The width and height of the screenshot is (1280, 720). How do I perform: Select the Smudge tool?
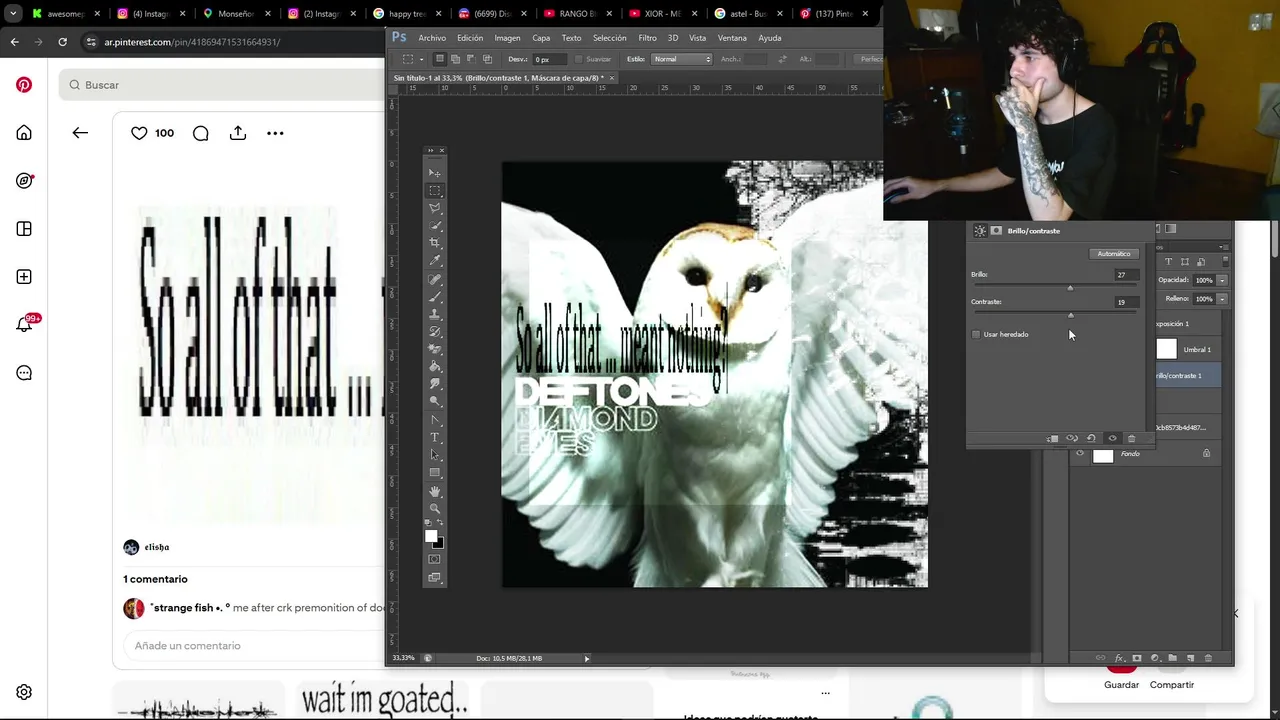click(434, 384)
